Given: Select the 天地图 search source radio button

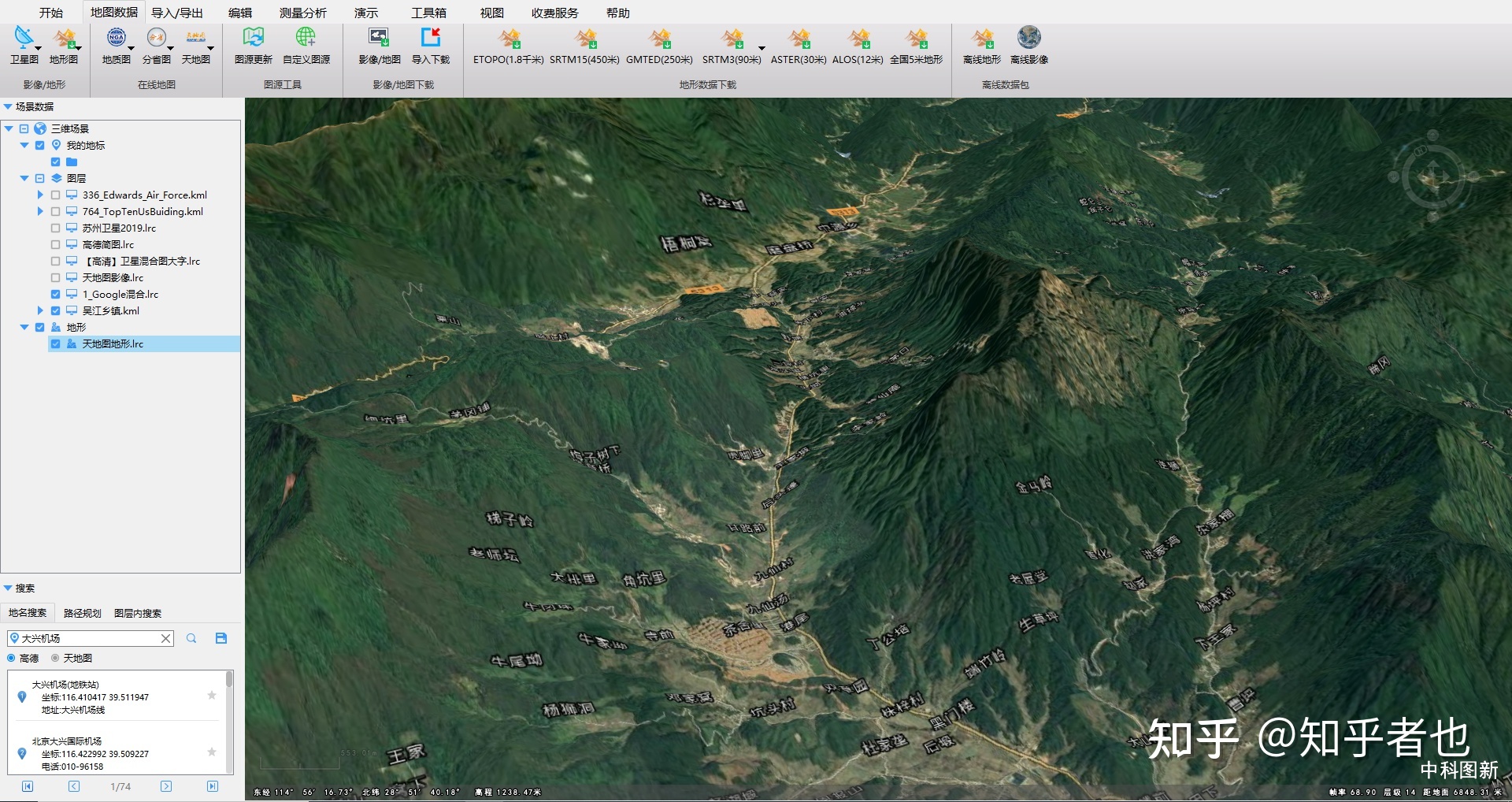Looking at the screenshot, I should (55, 659).
